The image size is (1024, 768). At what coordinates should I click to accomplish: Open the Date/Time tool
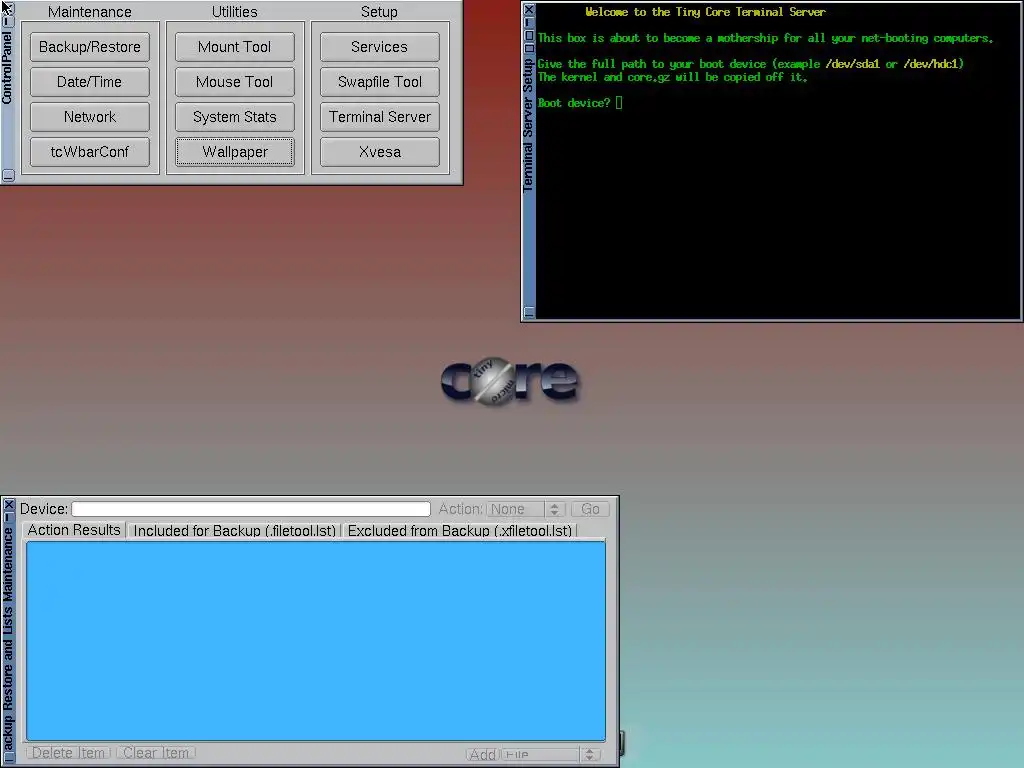coord(89,82)
